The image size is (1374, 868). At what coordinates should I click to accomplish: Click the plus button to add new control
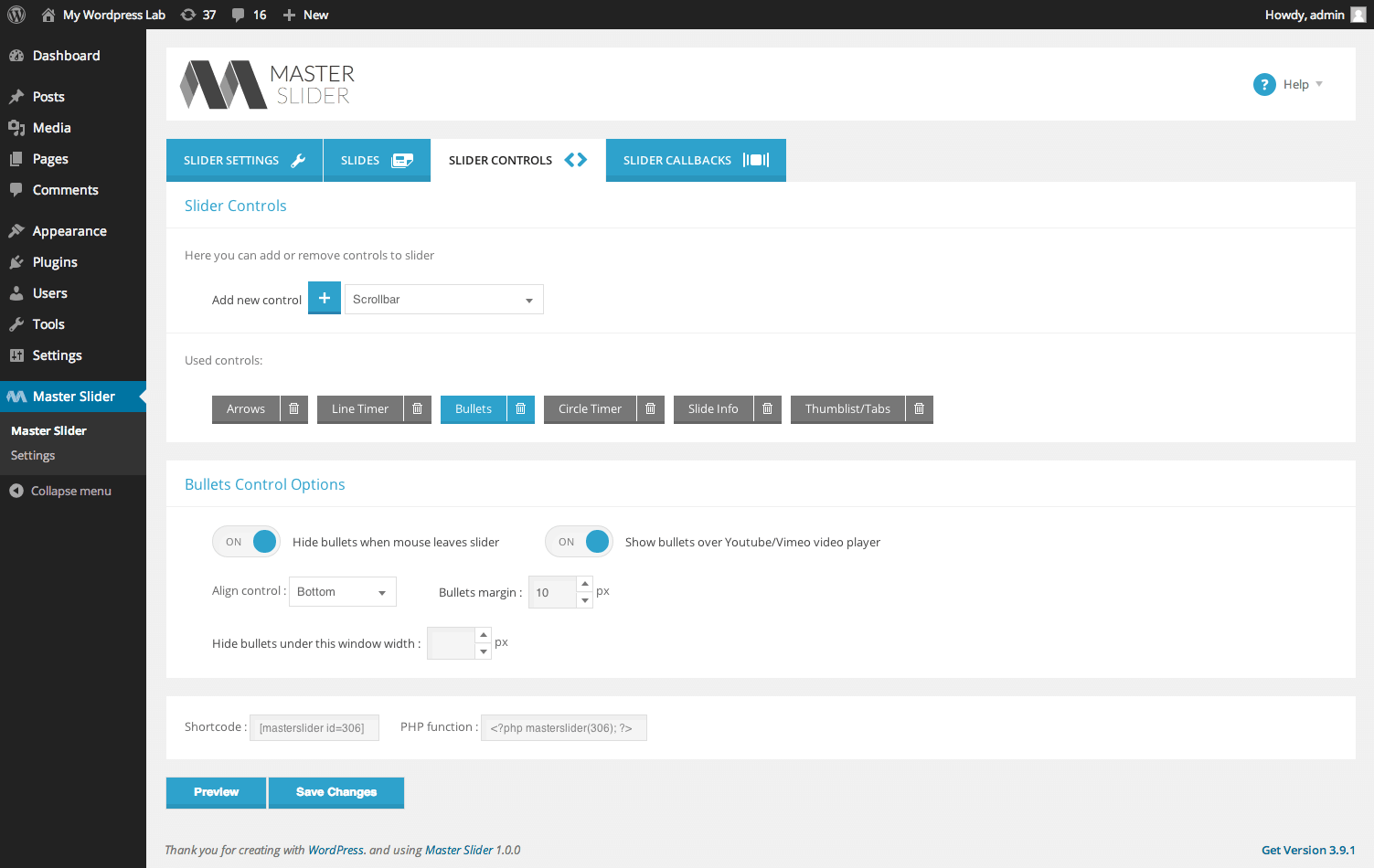click(325, 299)
